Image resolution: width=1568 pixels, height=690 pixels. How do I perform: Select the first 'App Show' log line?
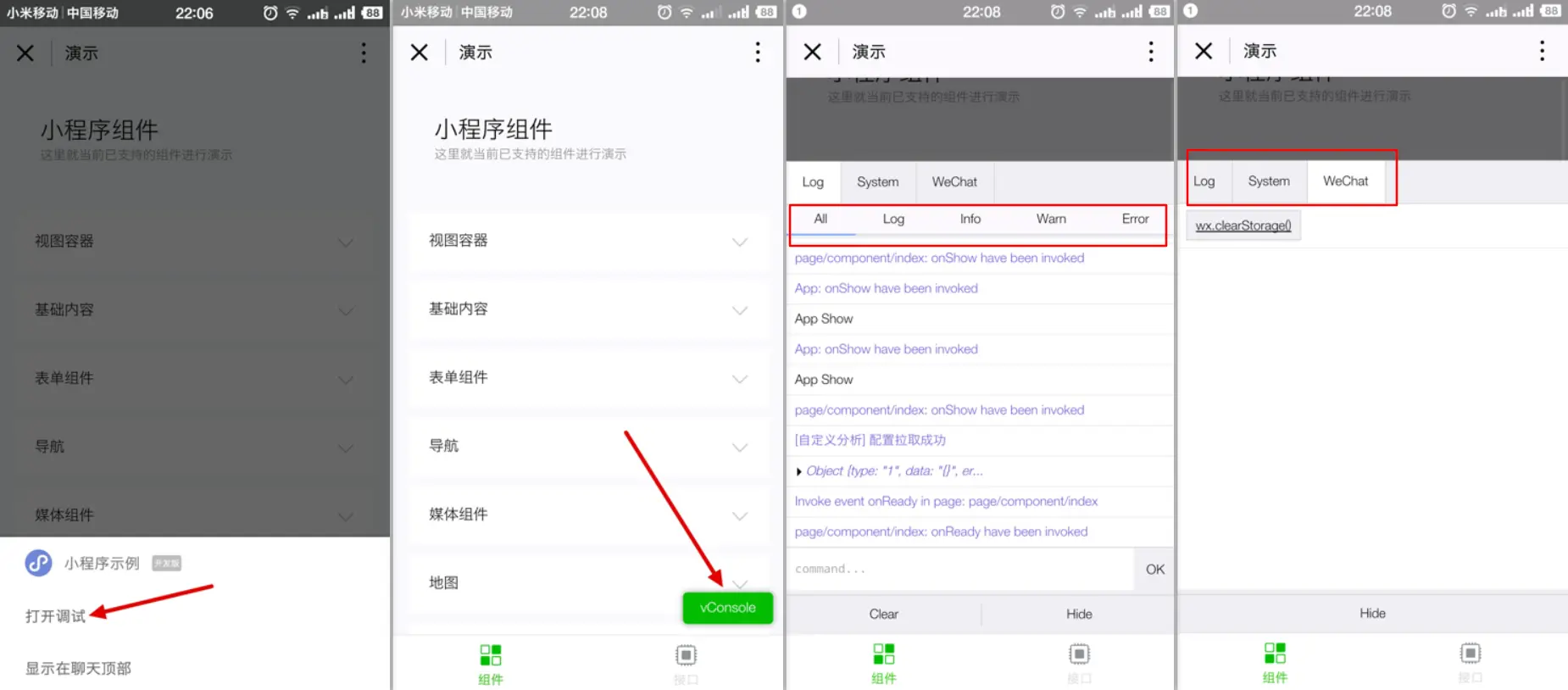tap(980, 319)
